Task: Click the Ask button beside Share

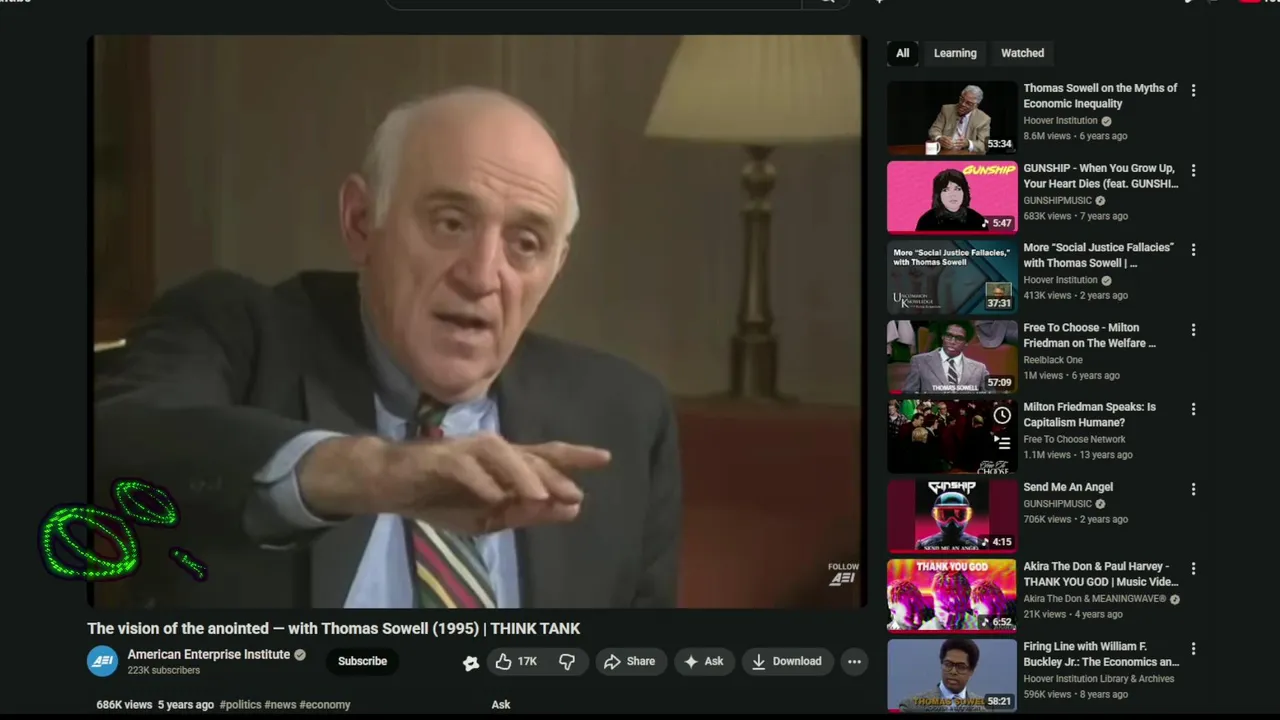Action: click(703, 661)
